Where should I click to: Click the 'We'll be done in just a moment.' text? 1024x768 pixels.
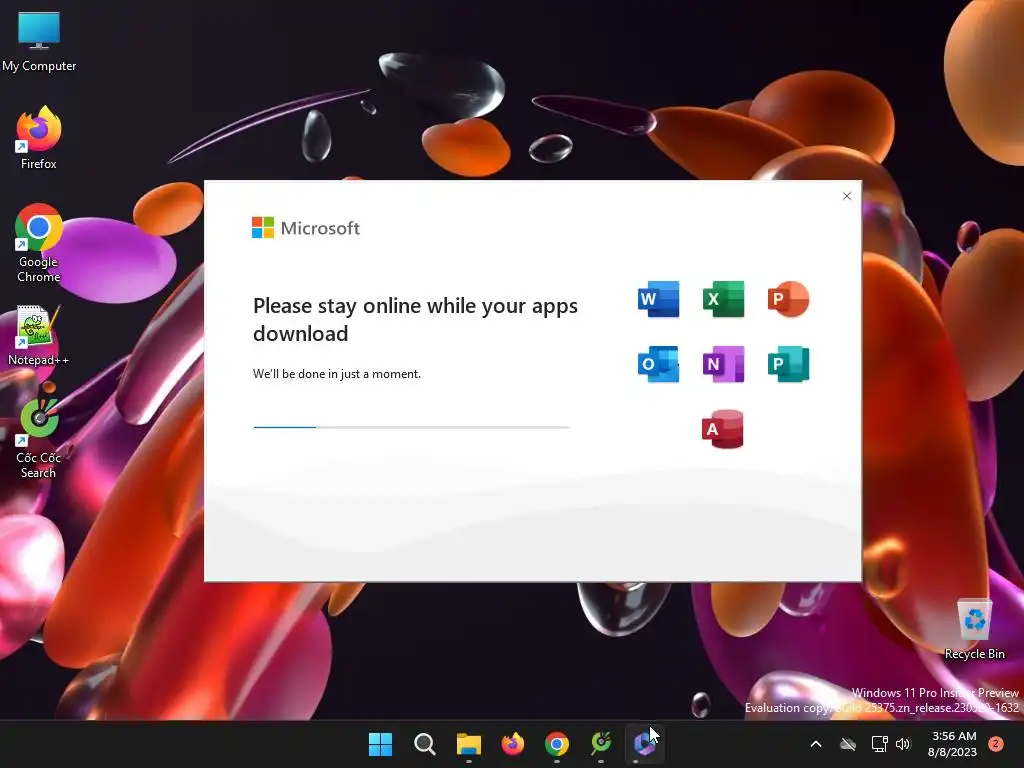pos(337,374)
